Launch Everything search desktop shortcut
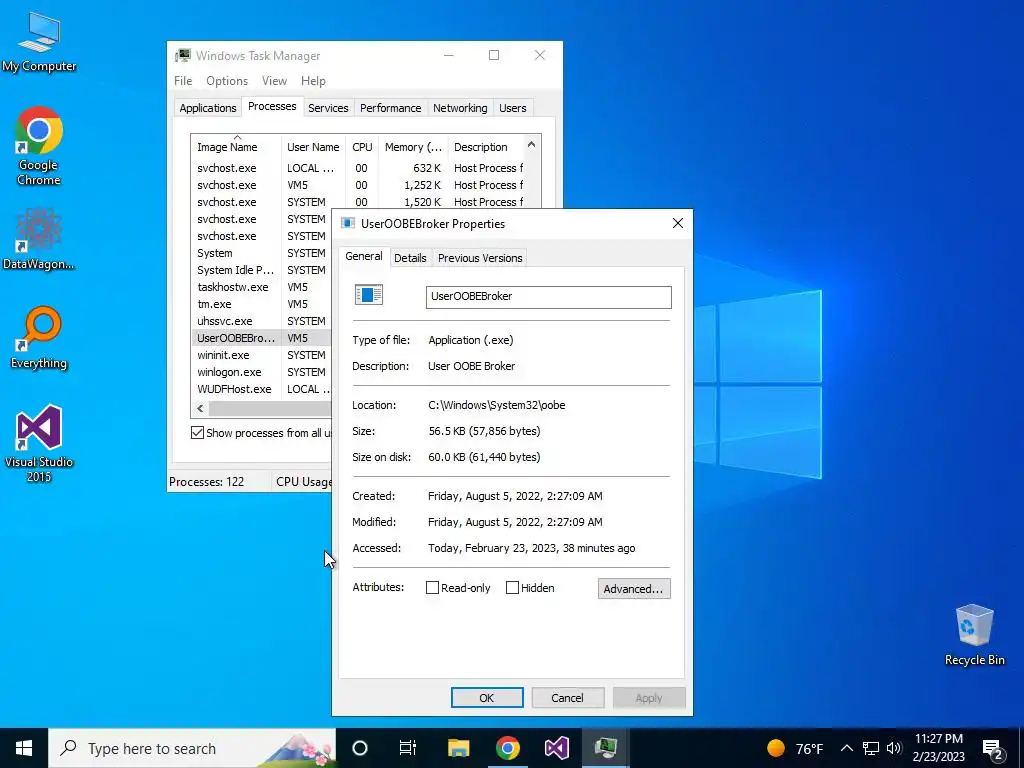Image resolution: width=1024 pixels, height=768 pixels. point(39,337)
